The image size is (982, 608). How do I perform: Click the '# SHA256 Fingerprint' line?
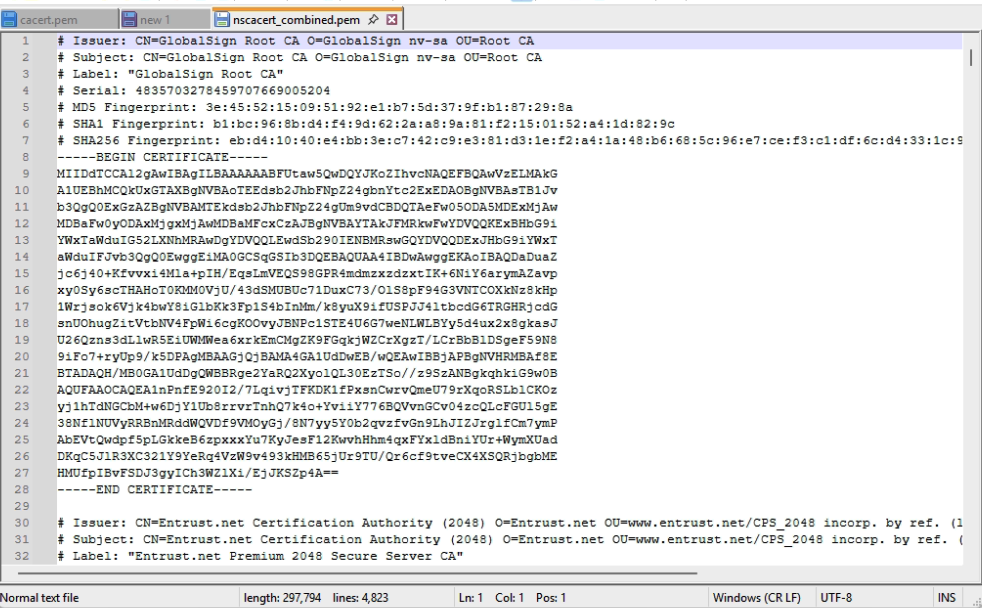pyautogui.click(x=509, y=140)
